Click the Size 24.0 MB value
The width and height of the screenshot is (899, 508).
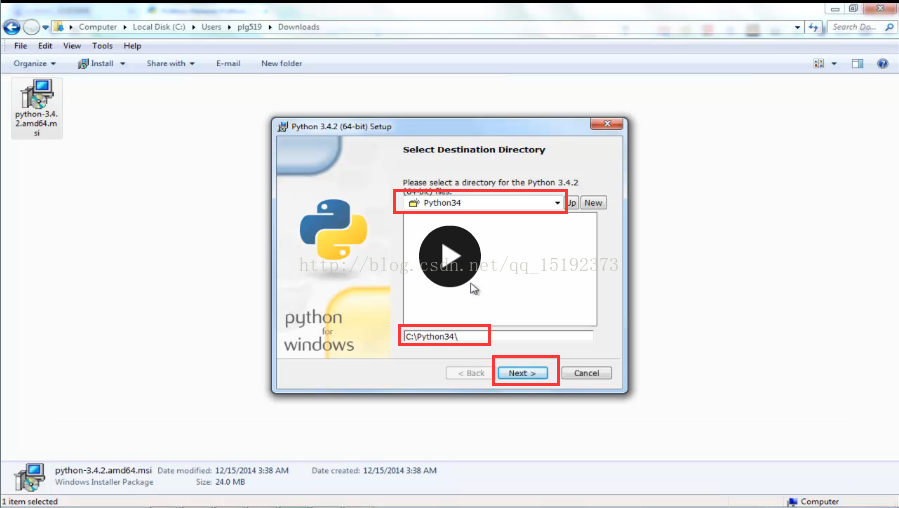(x=230, y=482)
